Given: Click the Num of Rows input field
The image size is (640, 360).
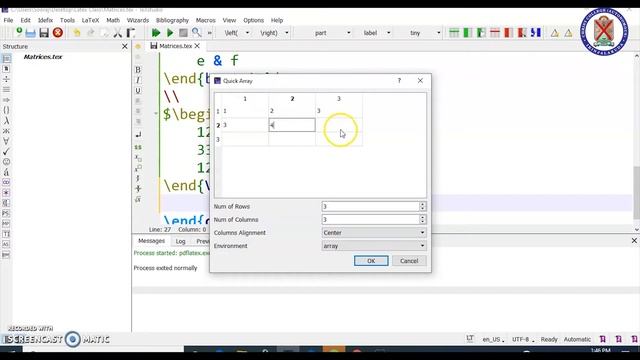Looking at the screenshot, I should point(371,207).
